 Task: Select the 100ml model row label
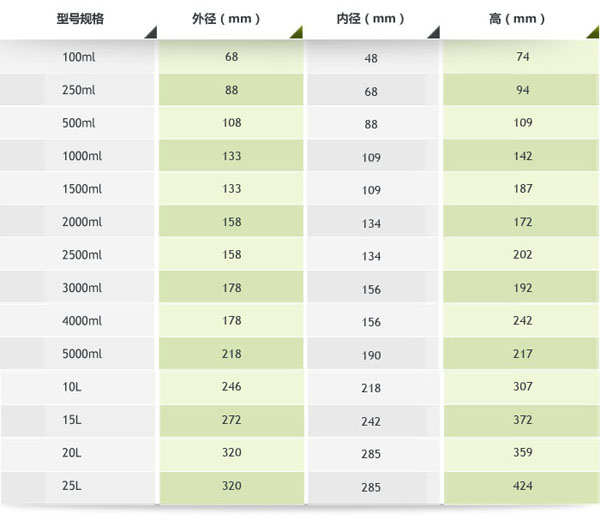79,57
